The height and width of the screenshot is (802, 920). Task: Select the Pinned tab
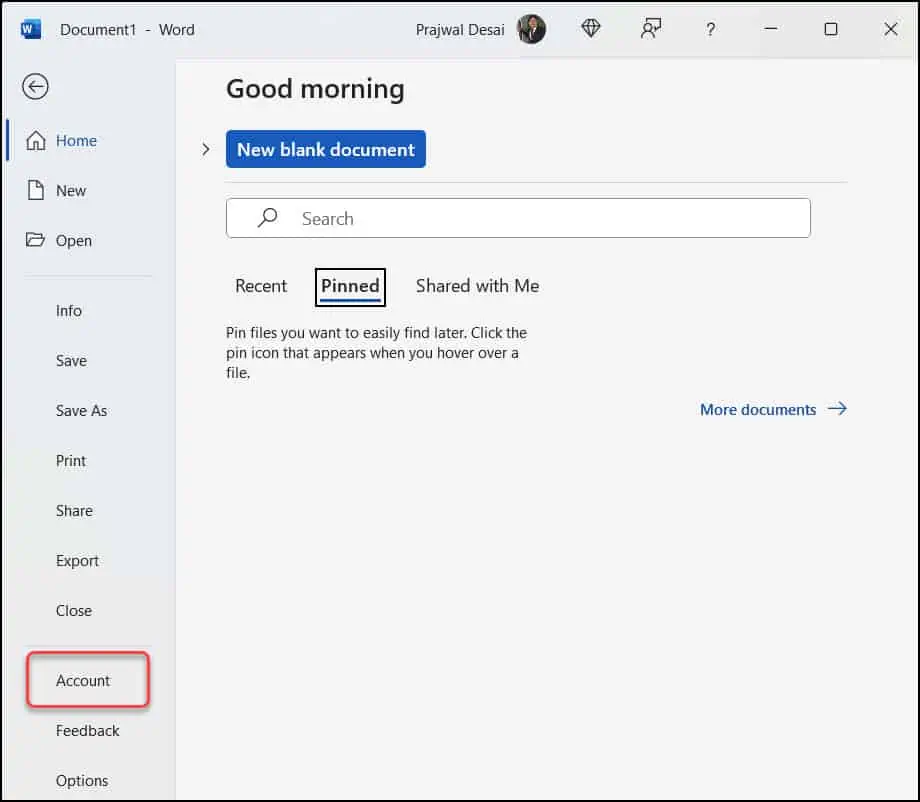(350, 287)
